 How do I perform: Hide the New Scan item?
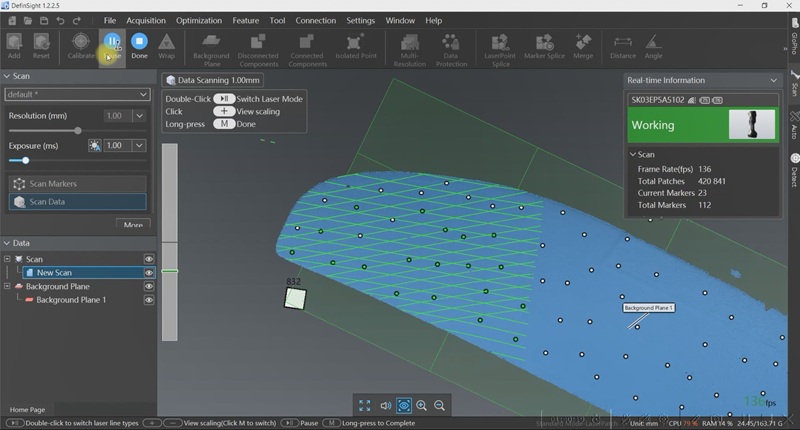point(149,272)
